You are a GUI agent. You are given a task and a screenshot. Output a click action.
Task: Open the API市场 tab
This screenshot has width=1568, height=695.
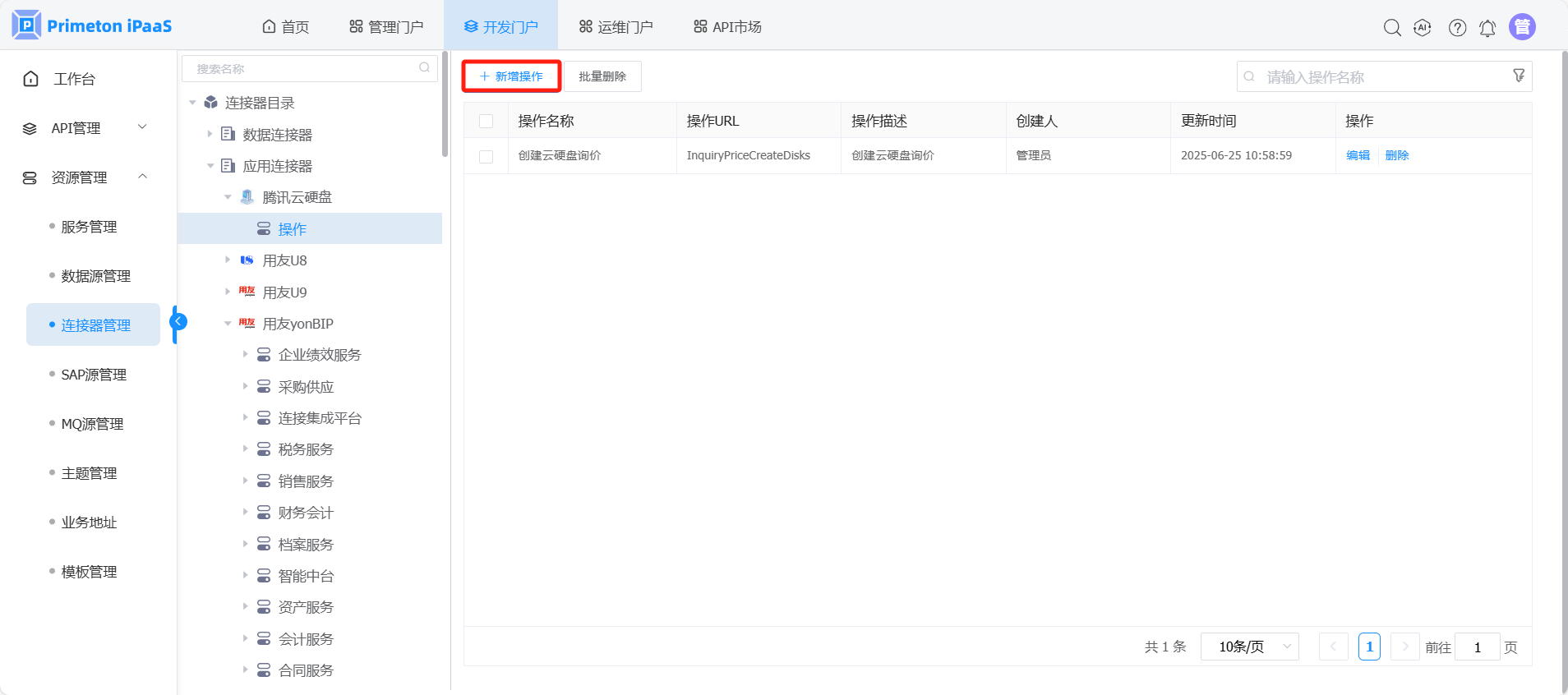[x=727, y=27]
